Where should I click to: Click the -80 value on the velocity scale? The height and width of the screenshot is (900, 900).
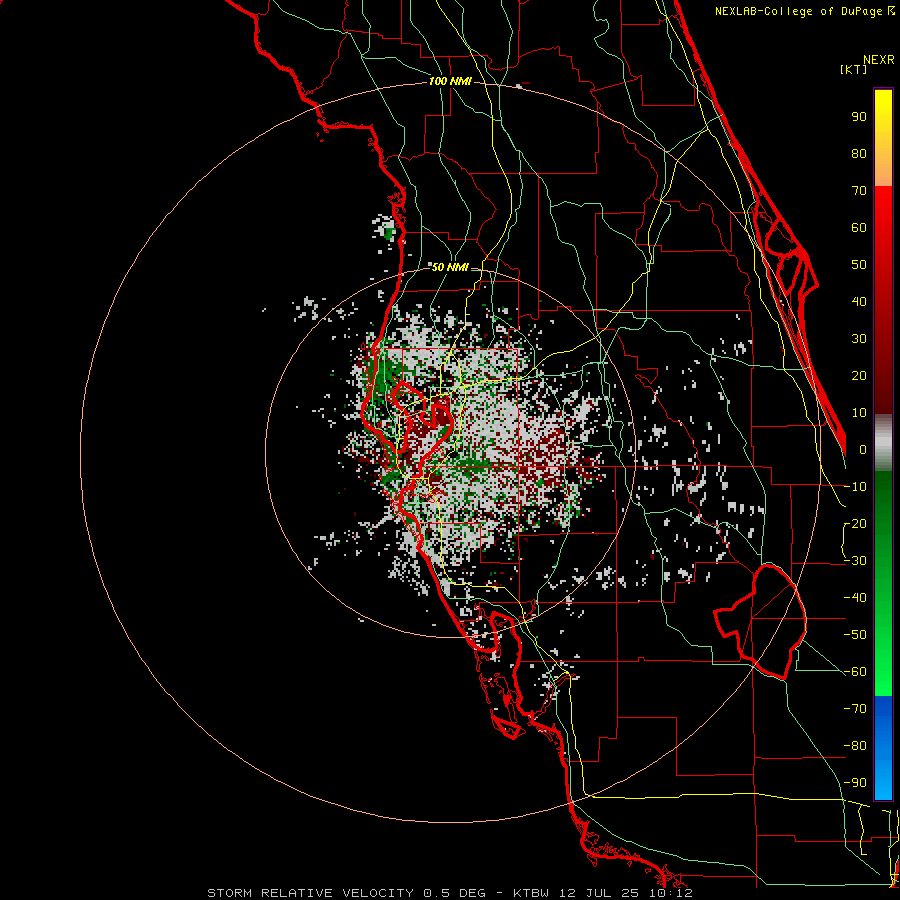(x=855, y=746)
